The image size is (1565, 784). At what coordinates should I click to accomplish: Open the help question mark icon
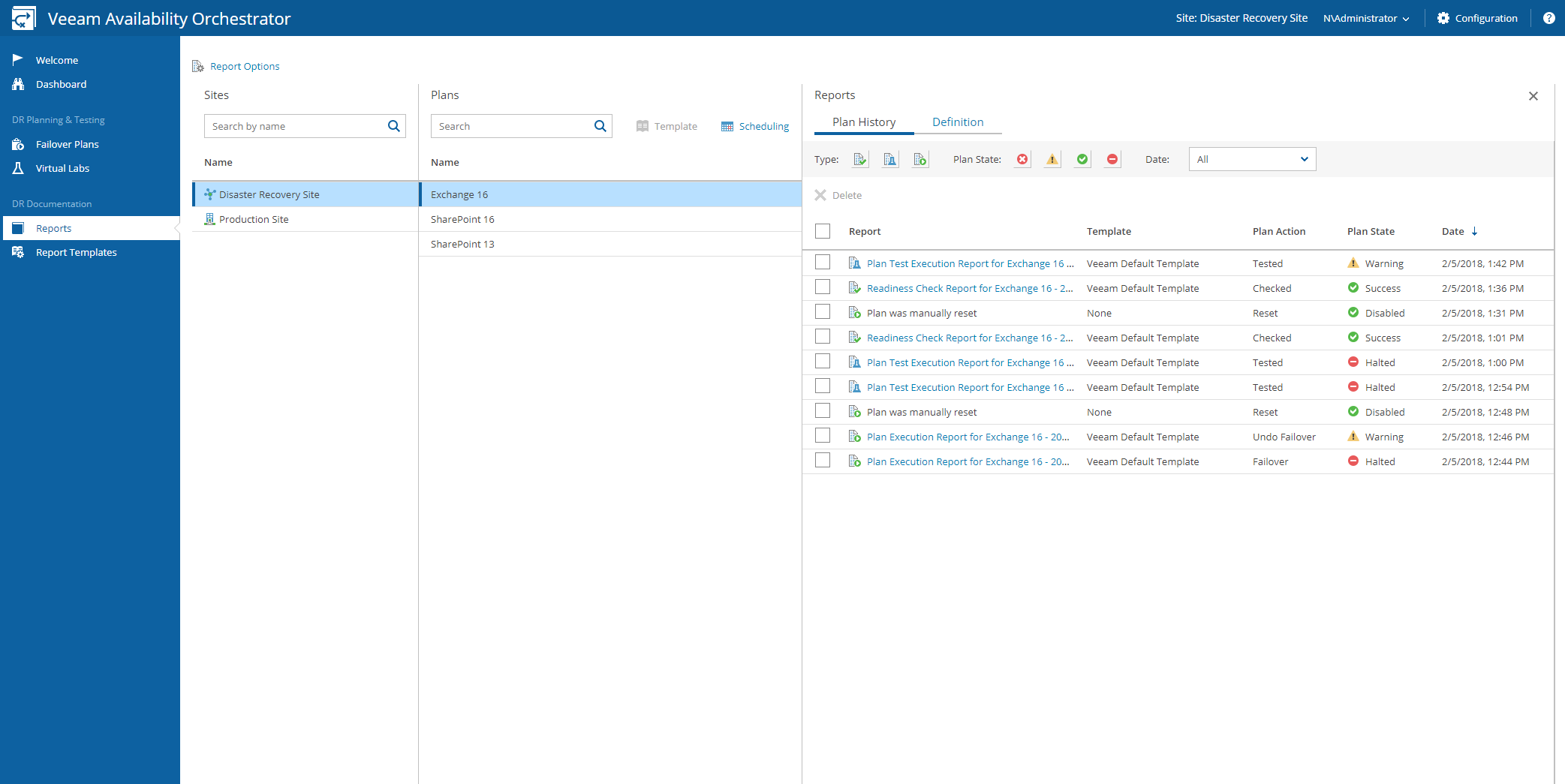(x=1548, y=18)
